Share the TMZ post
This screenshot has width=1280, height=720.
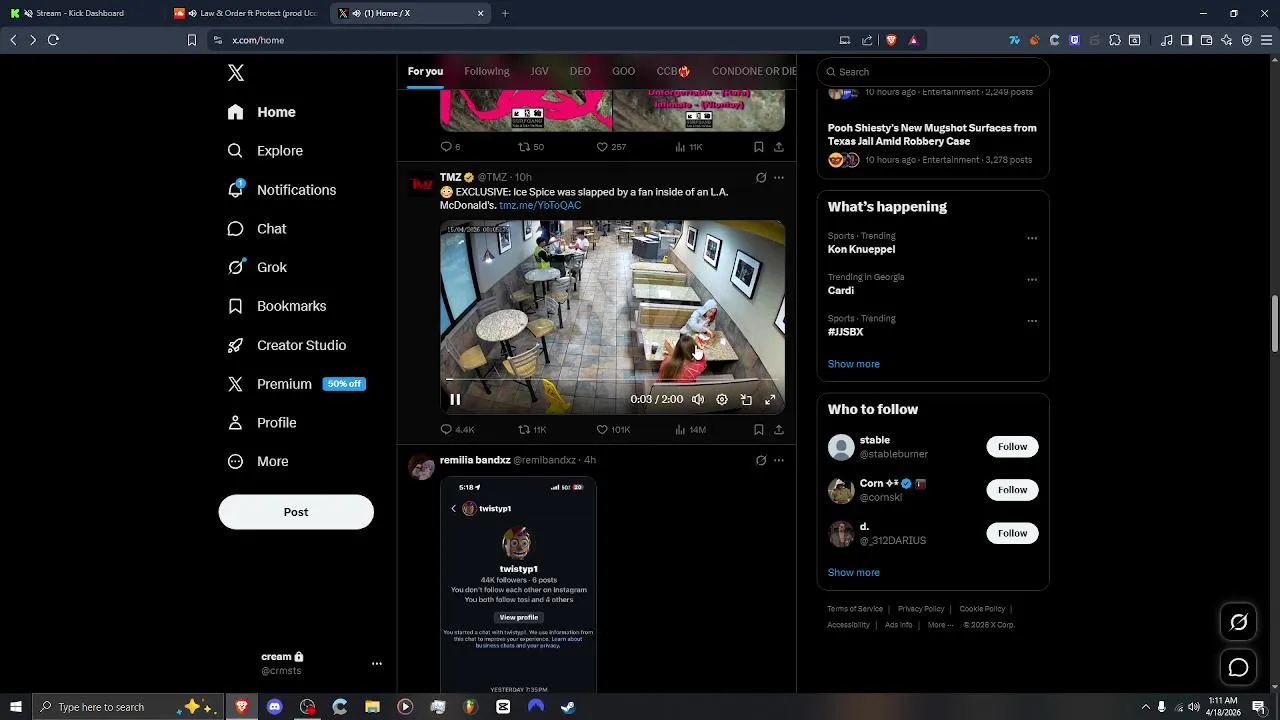tap(779, 430)
